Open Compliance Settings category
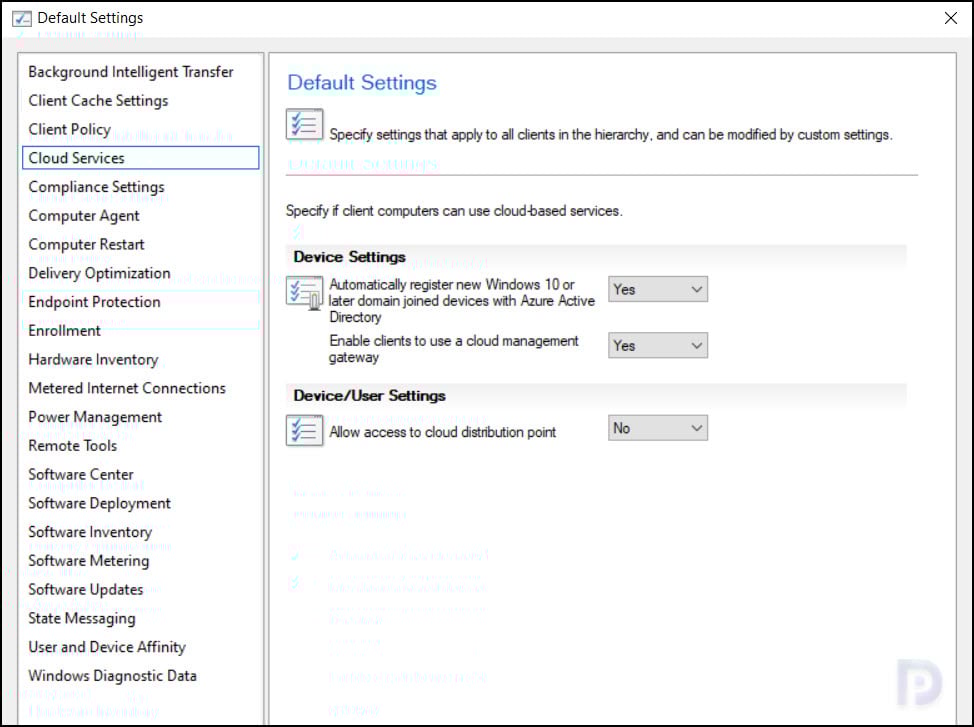The height and width of the screenshot is (727, 974). pos(140,187)
